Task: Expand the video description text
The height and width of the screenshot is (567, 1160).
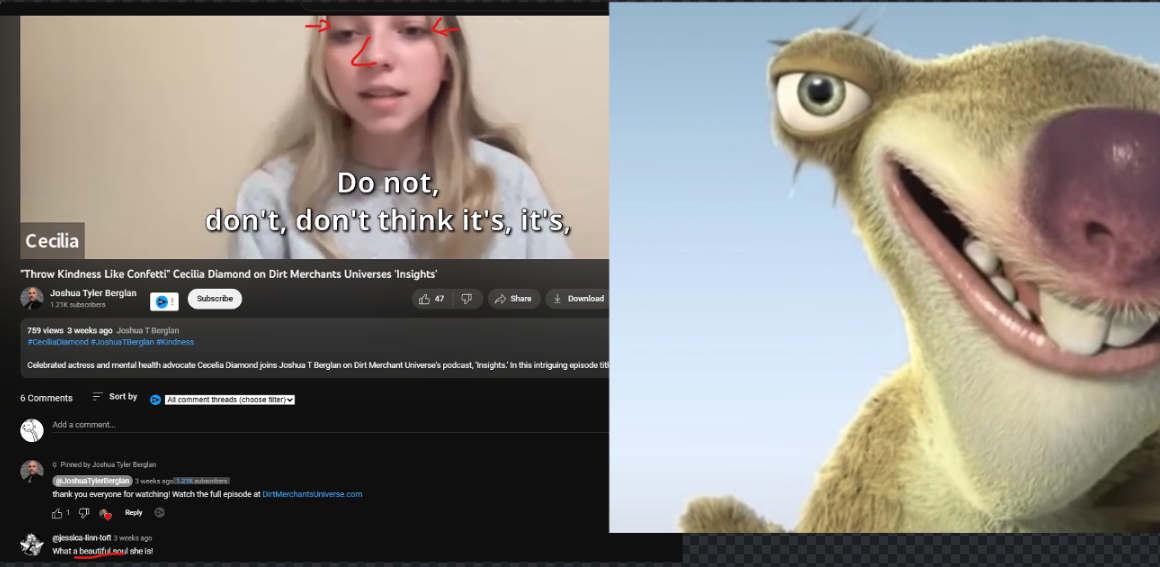Action: (x=318, y=365)
